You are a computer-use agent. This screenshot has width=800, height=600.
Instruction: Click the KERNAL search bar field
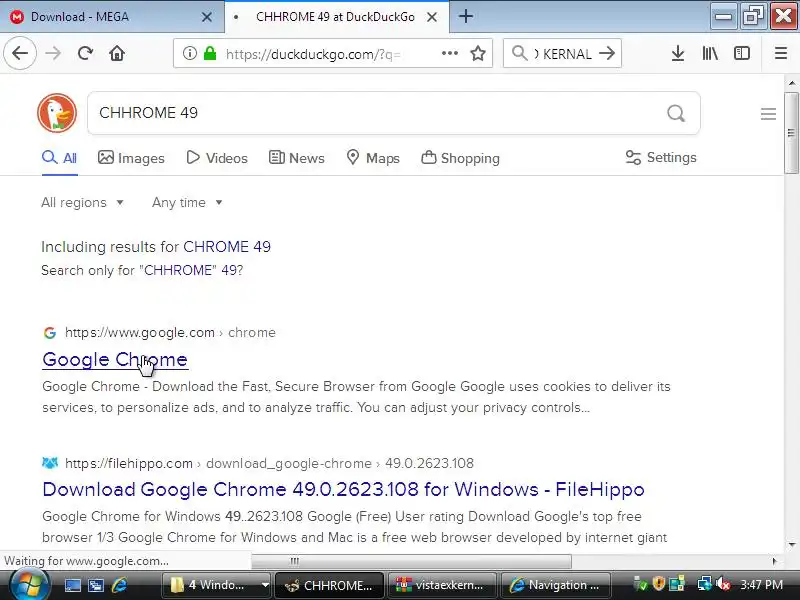(562, 54)
